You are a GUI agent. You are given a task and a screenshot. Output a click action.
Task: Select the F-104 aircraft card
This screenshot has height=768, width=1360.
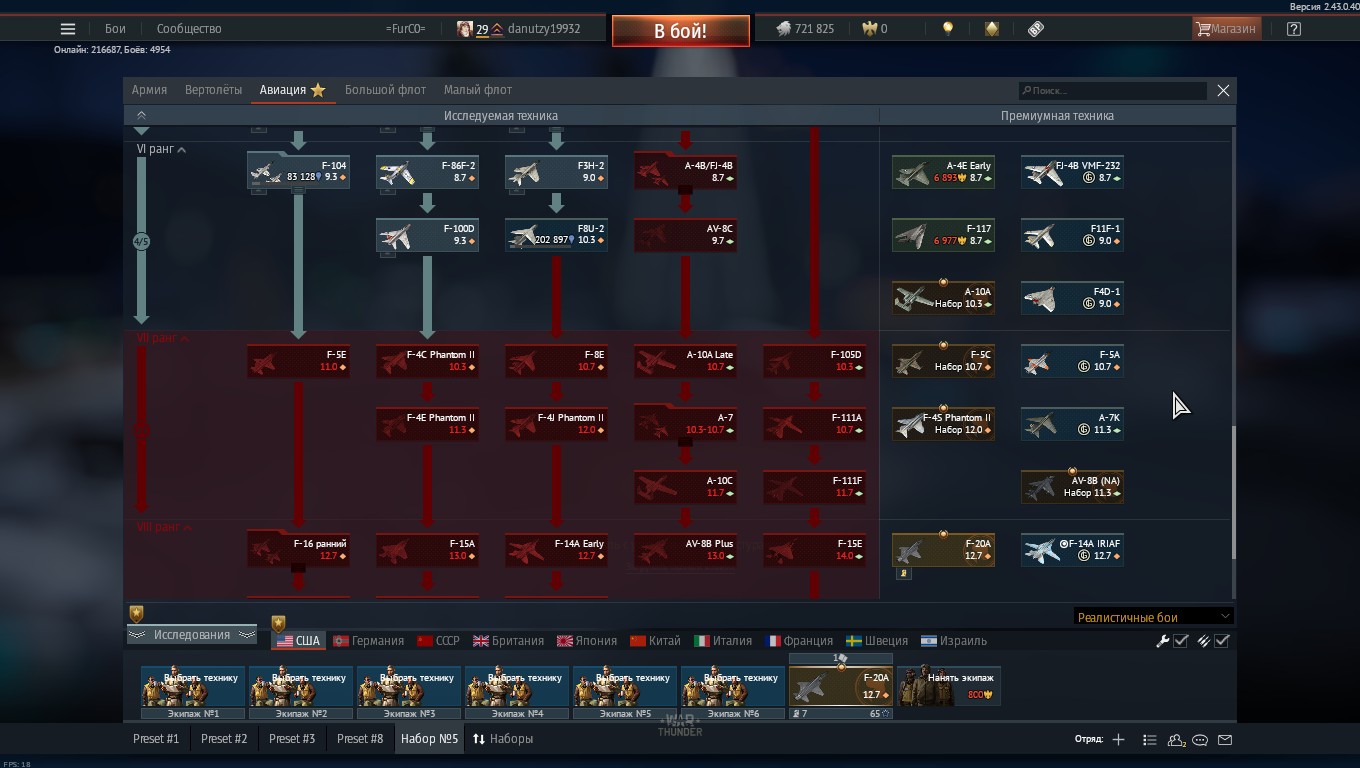[x=298, y=172]
